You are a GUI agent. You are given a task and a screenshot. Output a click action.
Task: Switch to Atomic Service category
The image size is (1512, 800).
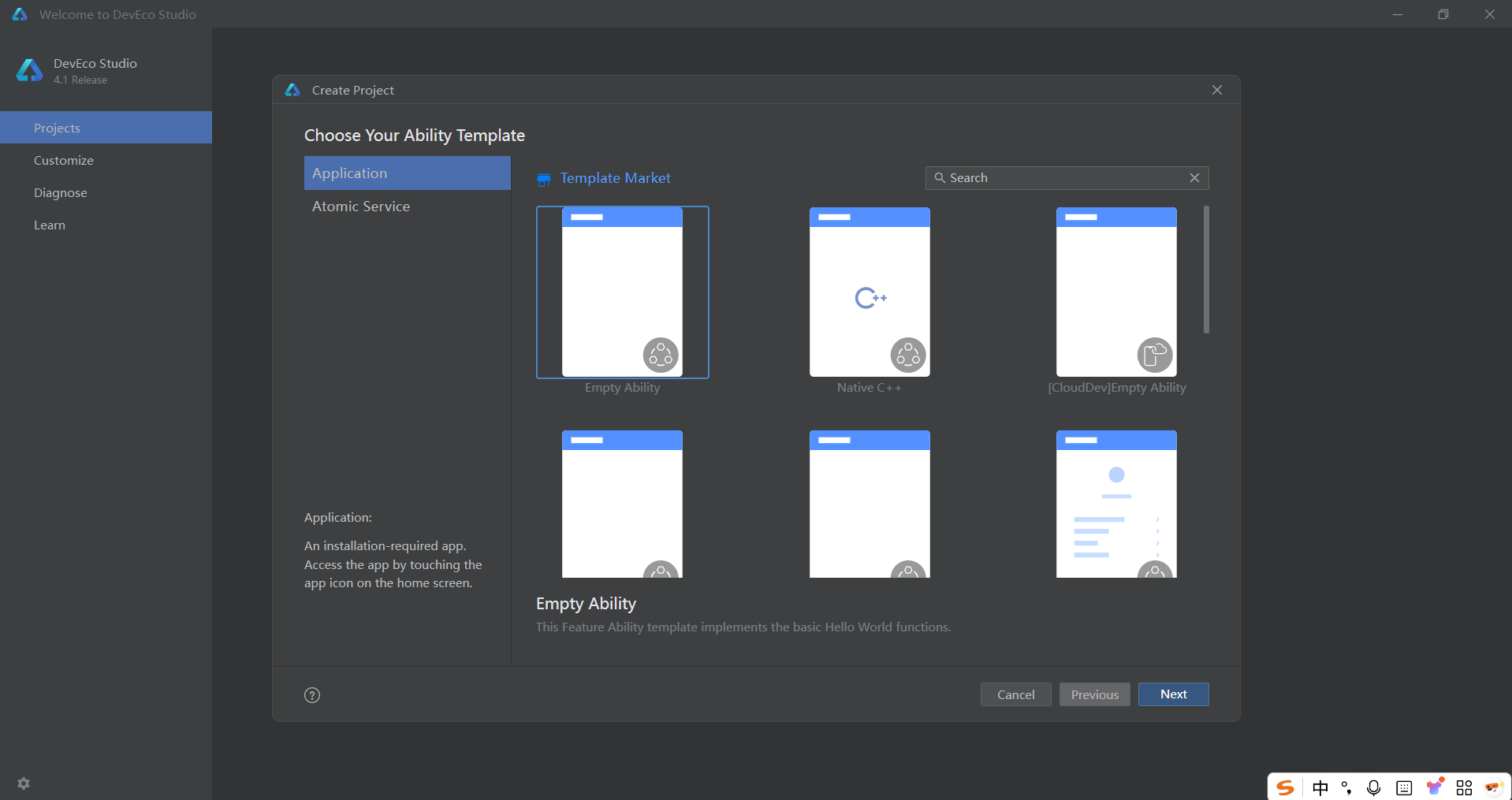pos(361,207)
